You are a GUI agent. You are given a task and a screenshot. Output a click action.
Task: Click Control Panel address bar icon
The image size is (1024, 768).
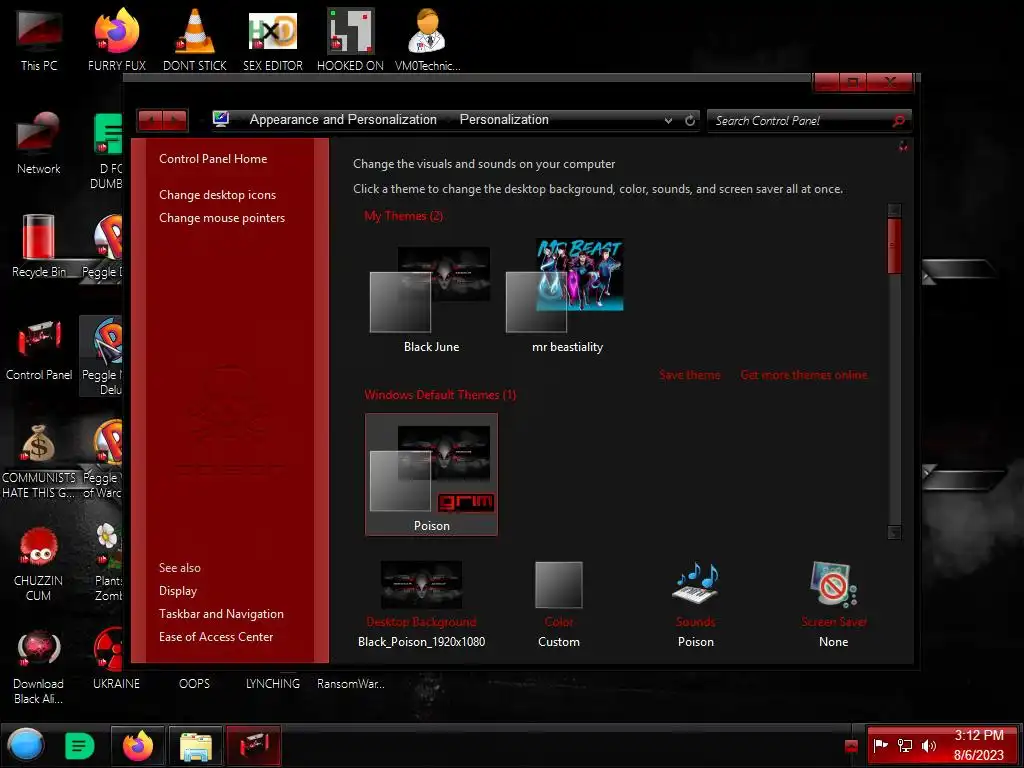221,119
